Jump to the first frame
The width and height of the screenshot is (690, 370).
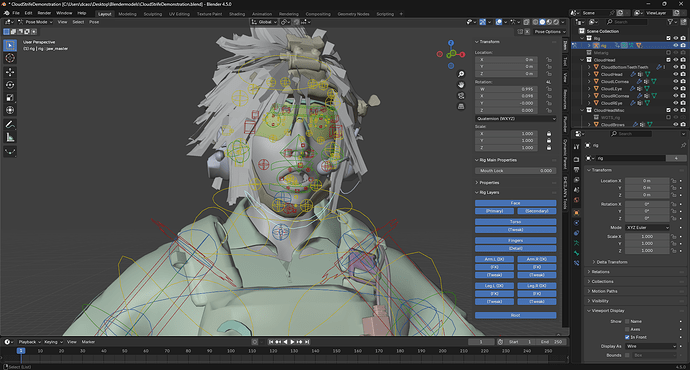click(271, 342)
